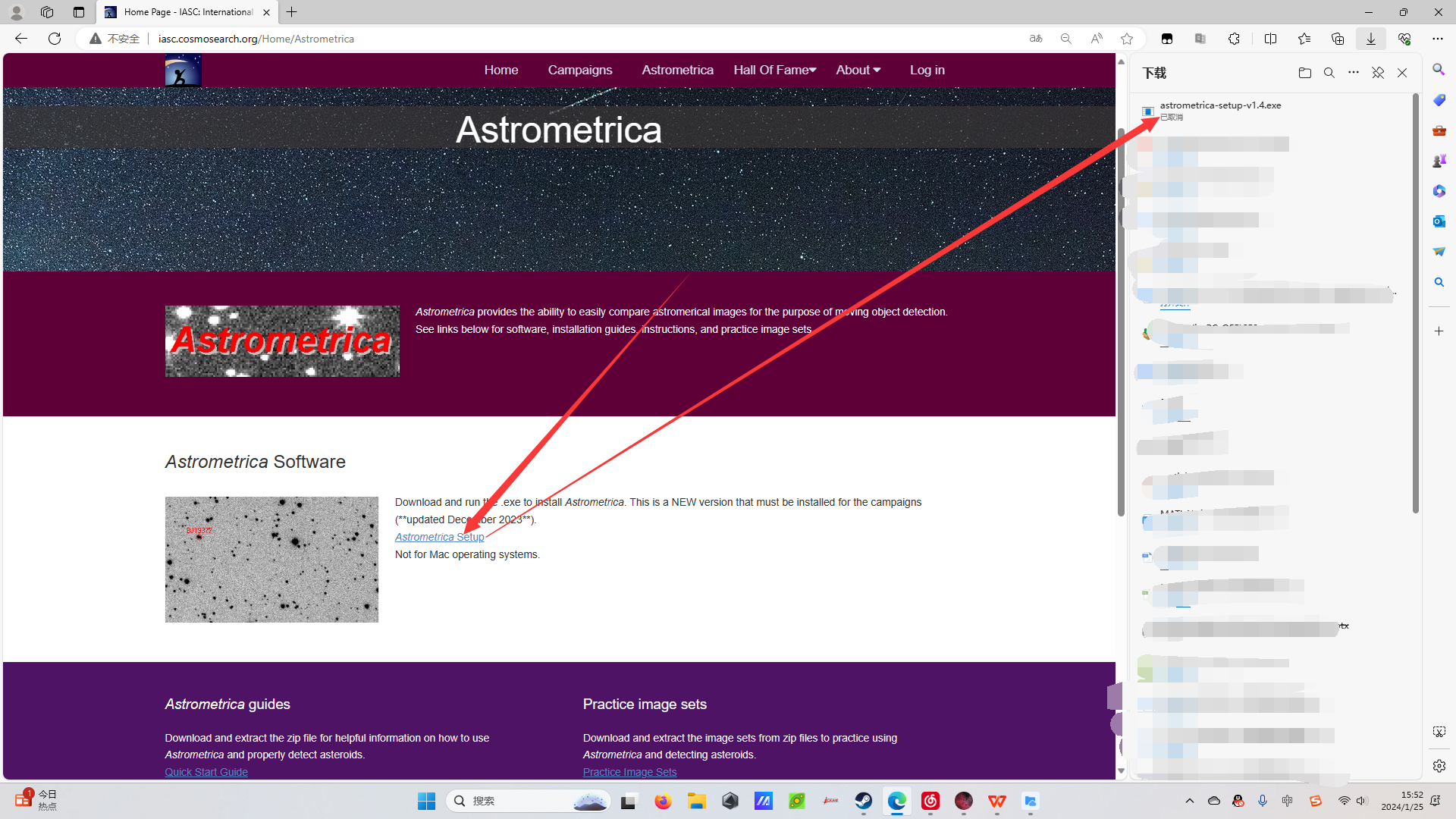Click the IASC logo in navbar
Screen dimensions: 1456x819
[183, 70]
